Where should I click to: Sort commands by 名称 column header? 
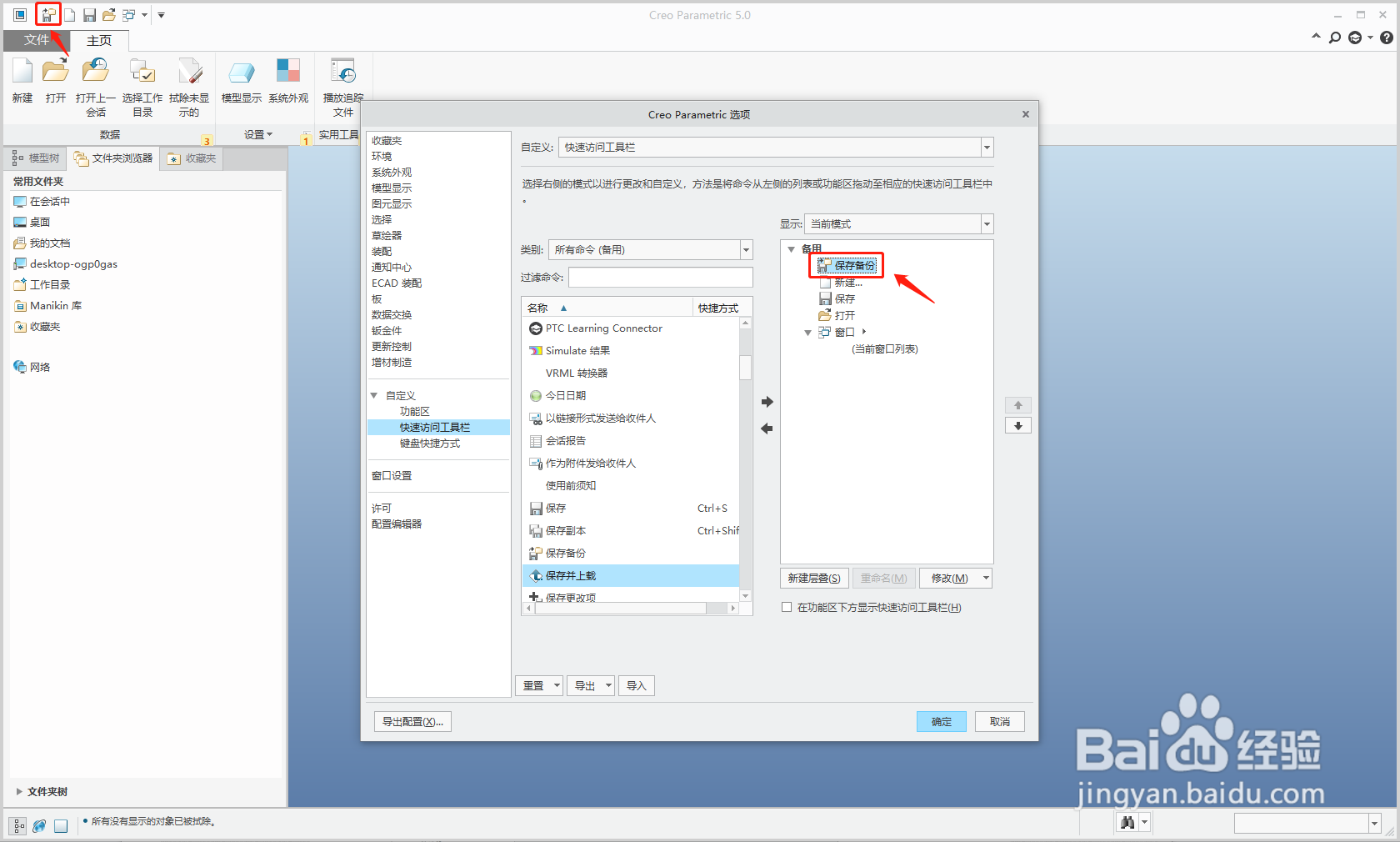(x=607, y=308)
